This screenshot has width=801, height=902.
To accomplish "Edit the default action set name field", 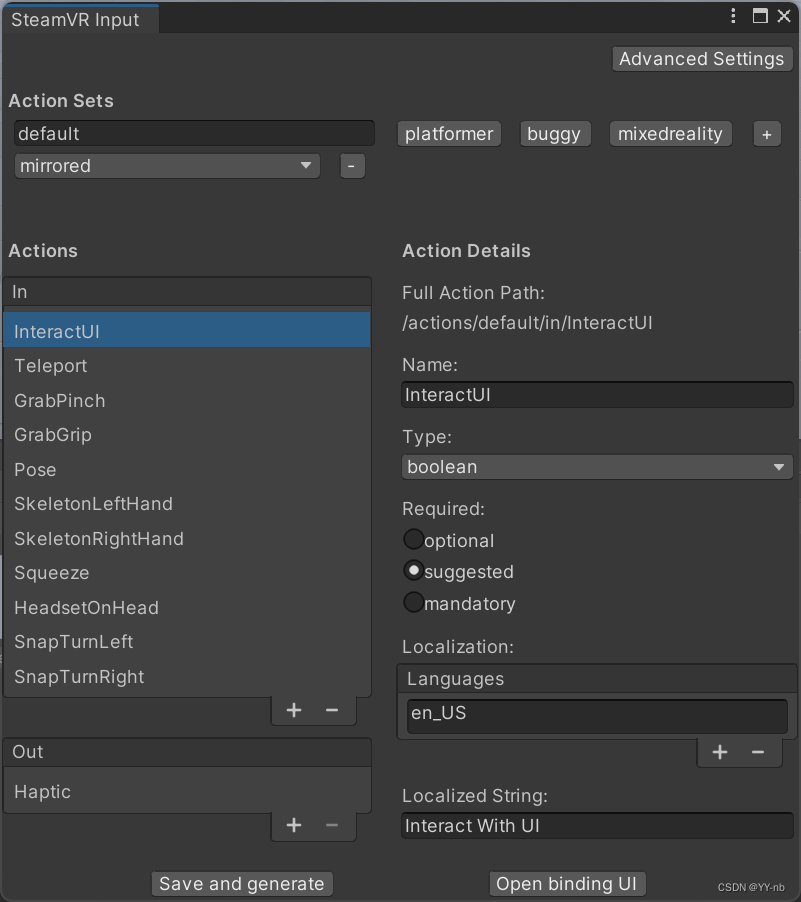I will click(194, 133).
